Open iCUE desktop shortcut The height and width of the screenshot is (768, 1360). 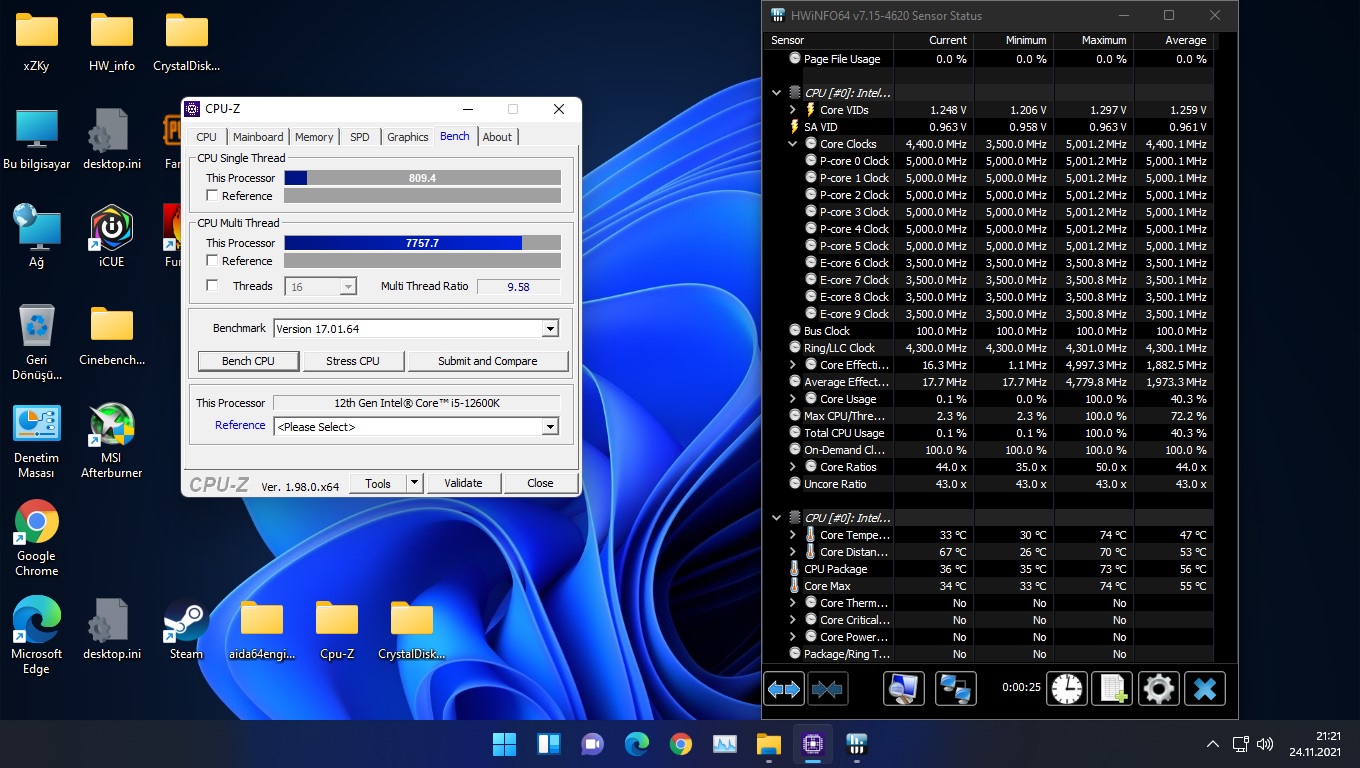coord(111,236)
